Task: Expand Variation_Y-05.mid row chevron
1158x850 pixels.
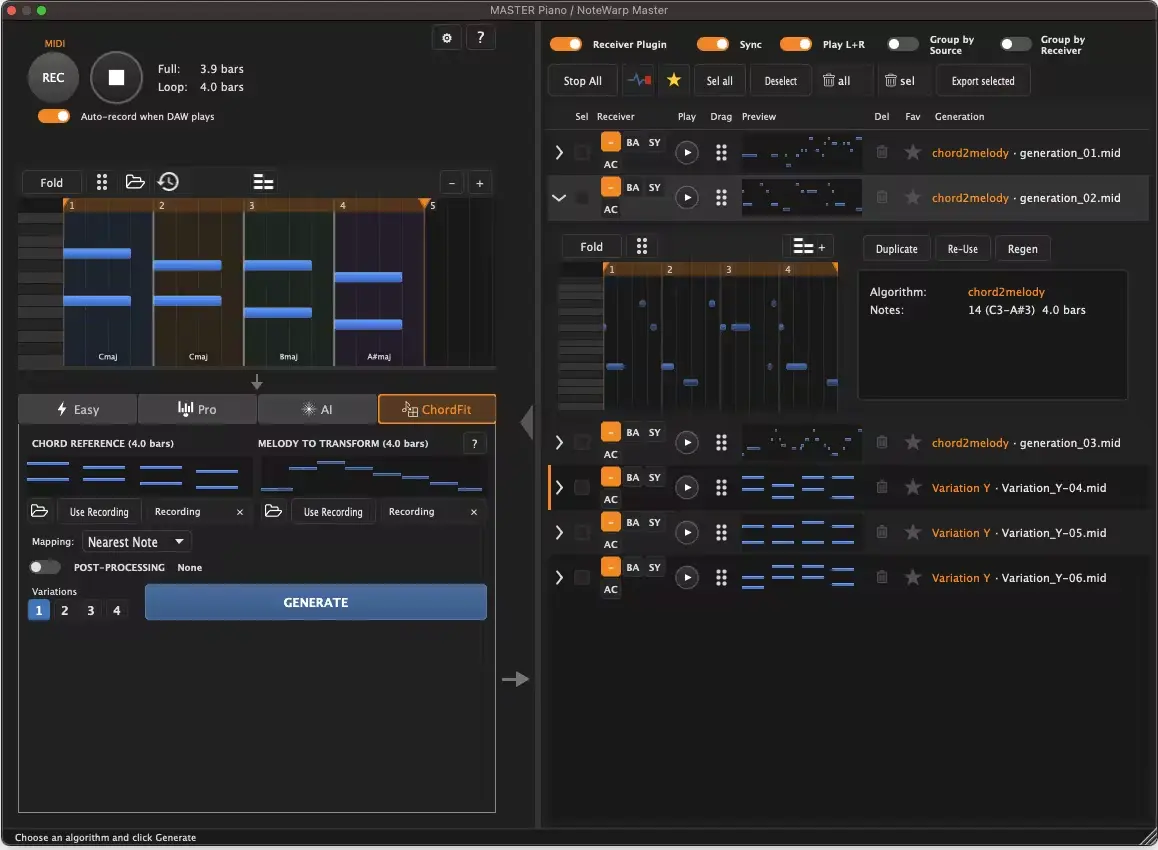Action: (559, 533)
